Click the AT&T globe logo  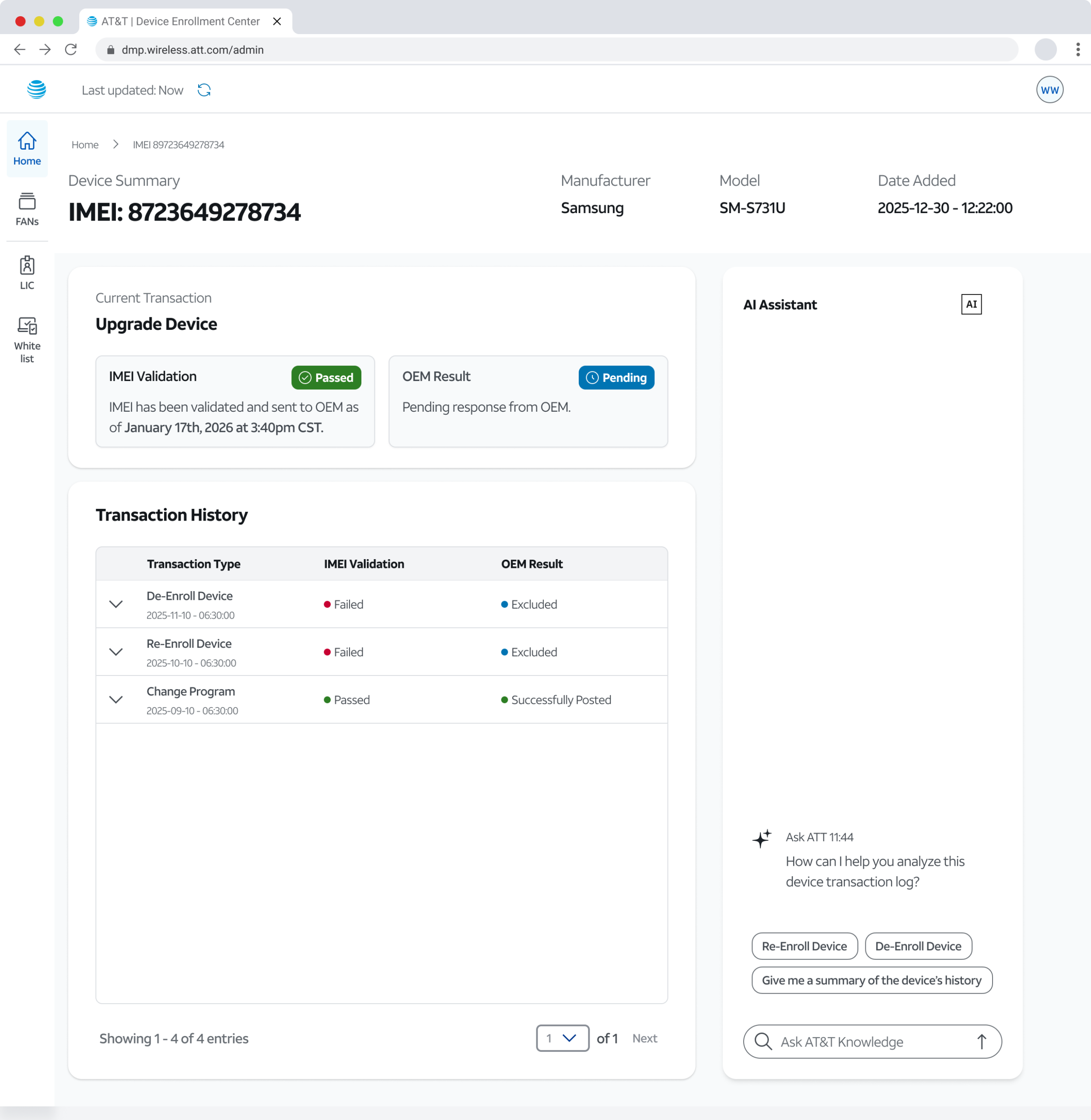pyautogui.click(x=37, y=90)
